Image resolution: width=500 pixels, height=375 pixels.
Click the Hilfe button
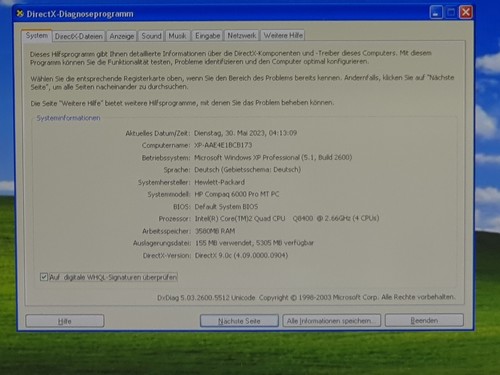pyautogui.click(x=65, y=321)
